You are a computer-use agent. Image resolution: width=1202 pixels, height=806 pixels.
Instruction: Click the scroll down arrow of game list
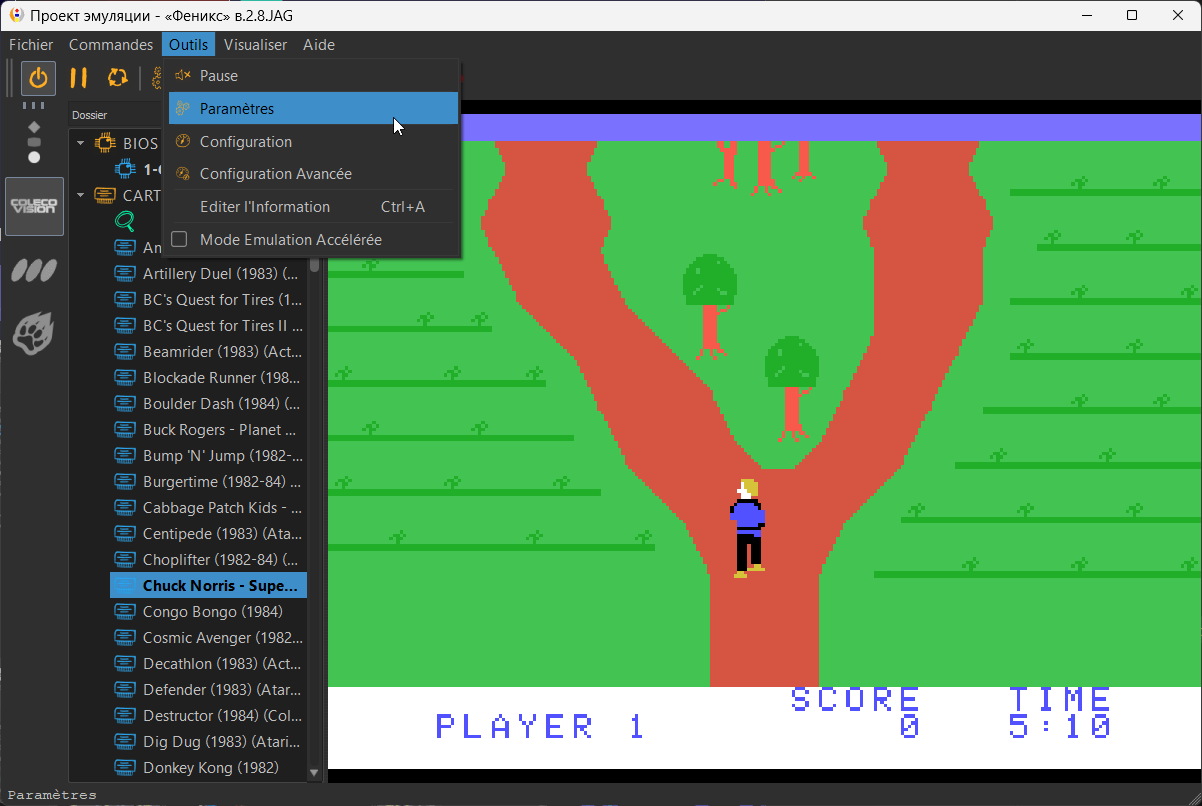point(314,773)
